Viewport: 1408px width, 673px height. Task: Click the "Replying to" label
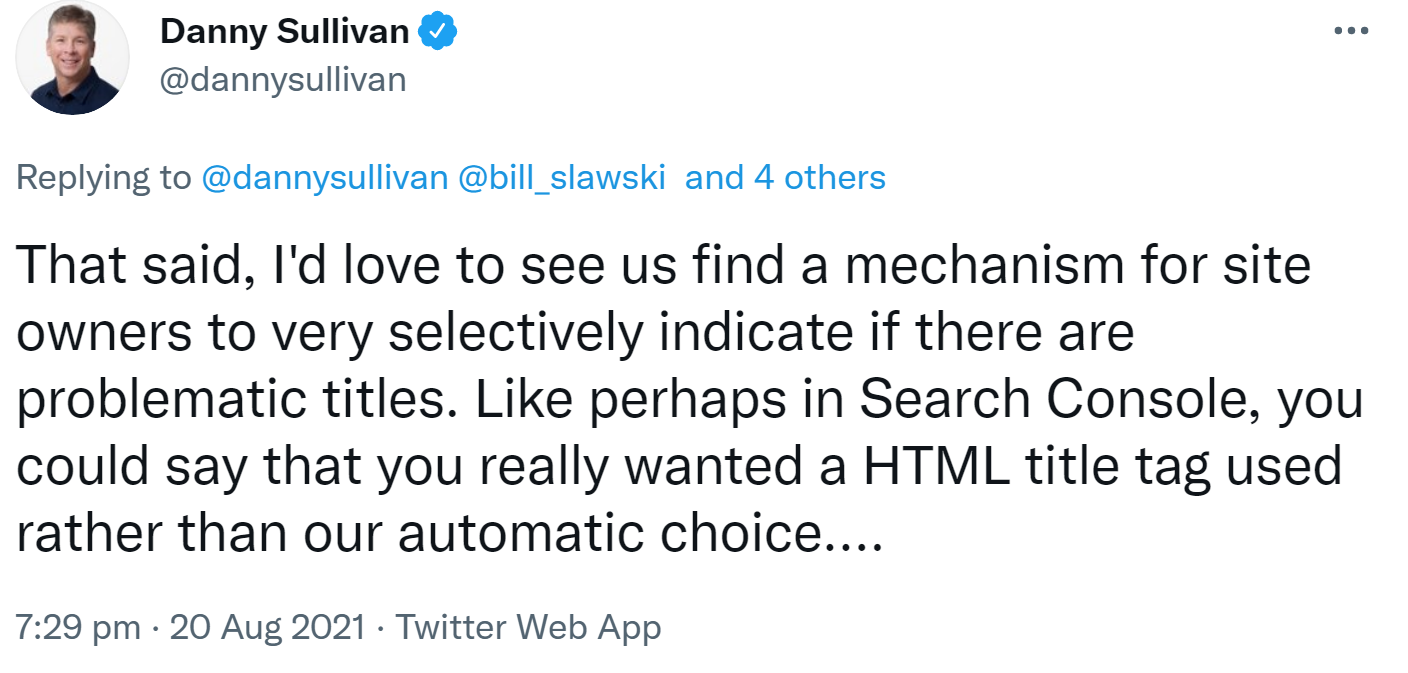103,178
